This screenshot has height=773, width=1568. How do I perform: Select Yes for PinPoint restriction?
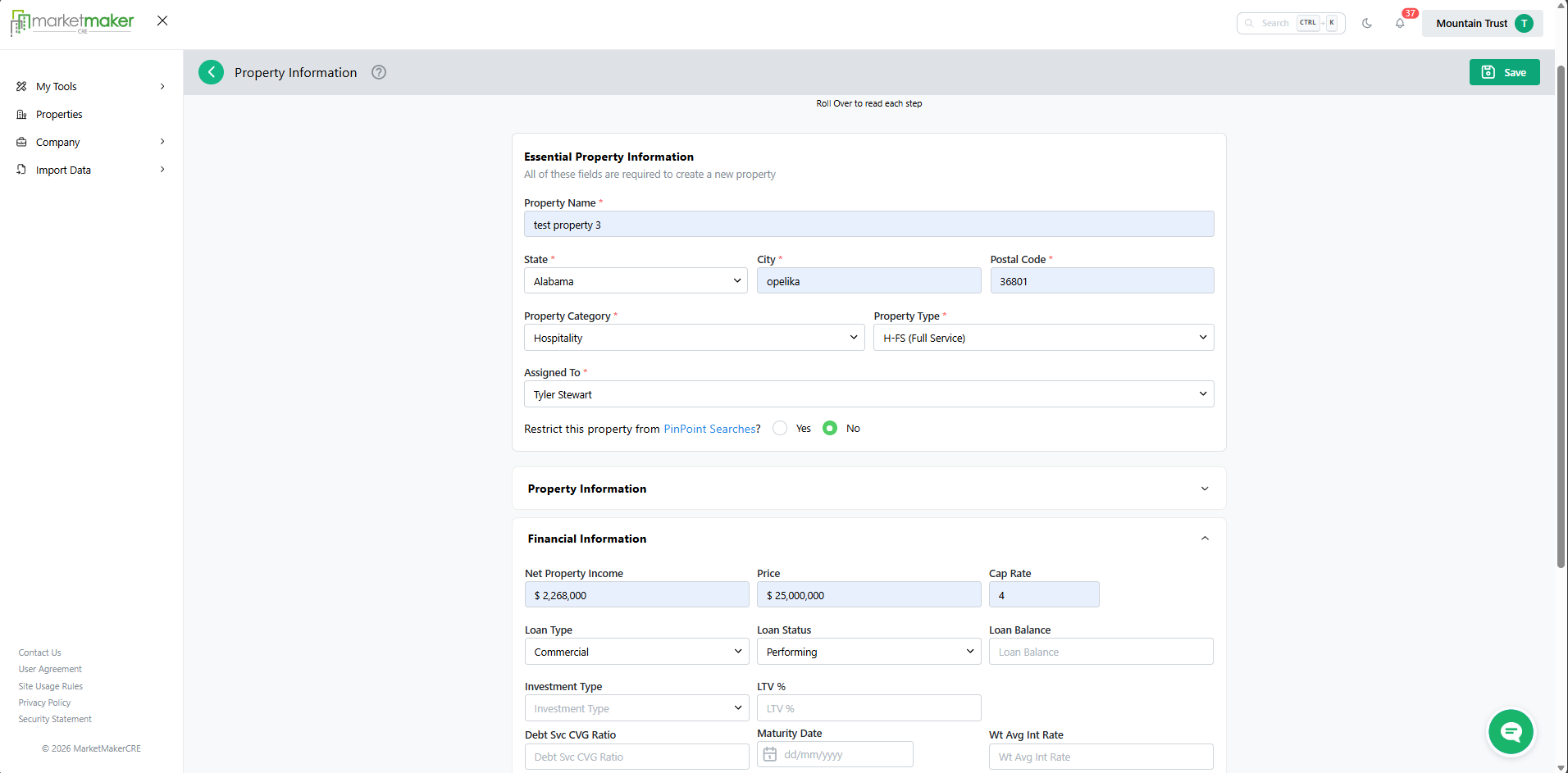point(780,428)
